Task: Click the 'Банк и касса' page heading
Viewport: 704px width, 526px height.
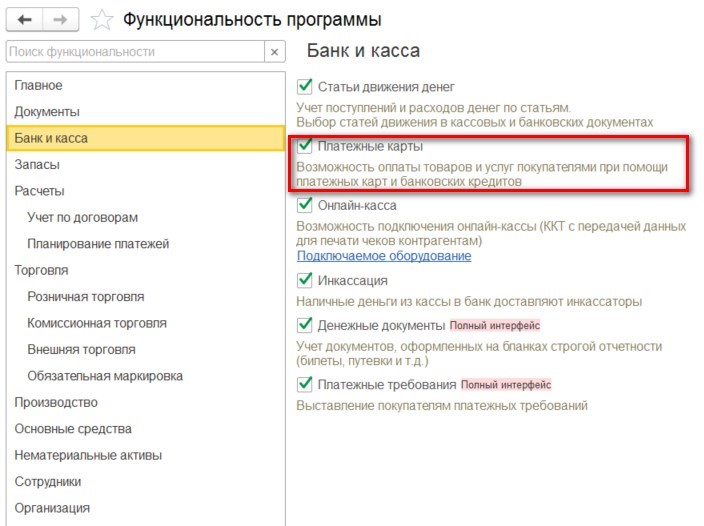Action: [363, 51]
